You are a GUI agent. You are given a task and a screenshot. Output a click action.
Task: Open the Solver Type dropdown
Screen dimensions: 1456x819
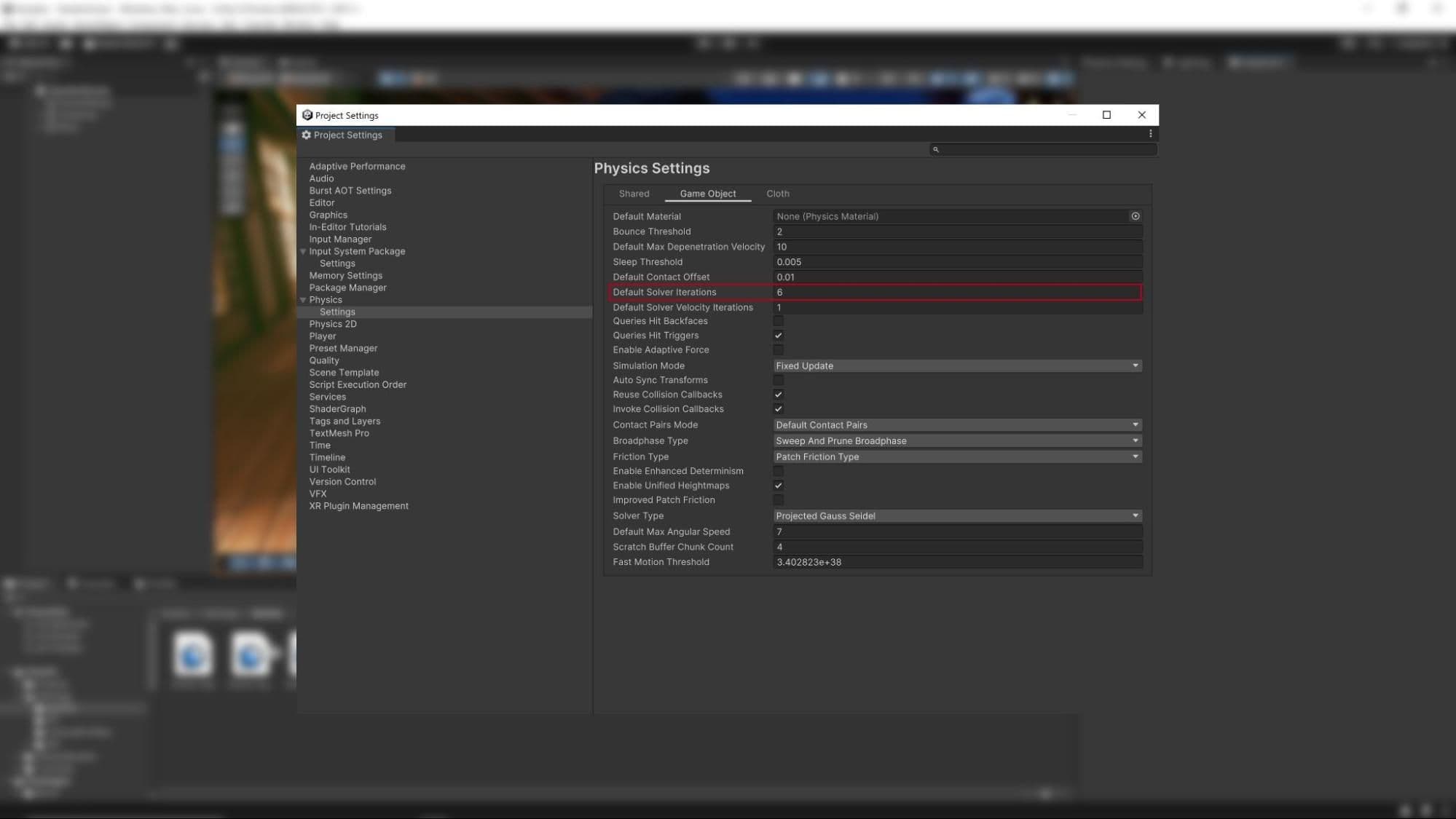tap(956, 515)
